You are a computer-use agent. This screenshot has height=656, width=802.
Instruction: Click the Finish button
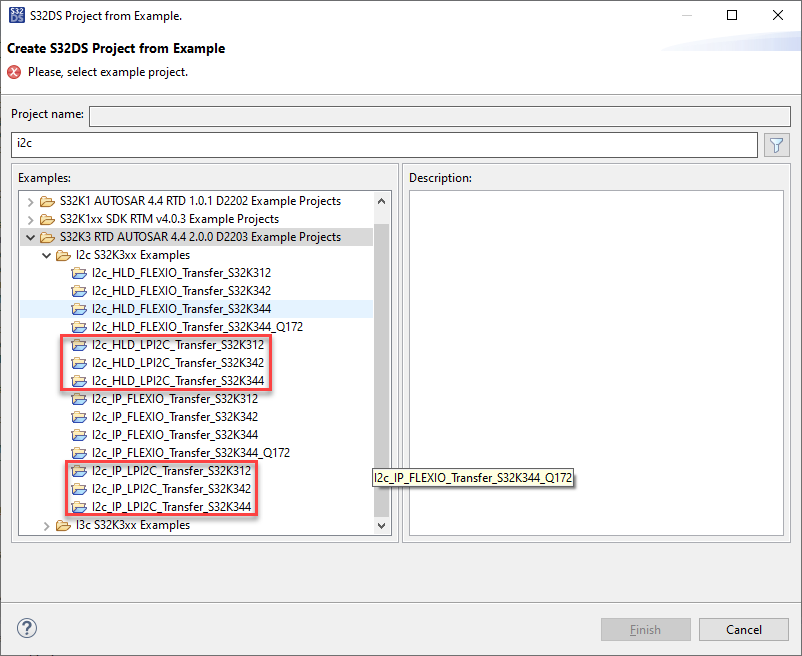(x=645, y=629)
